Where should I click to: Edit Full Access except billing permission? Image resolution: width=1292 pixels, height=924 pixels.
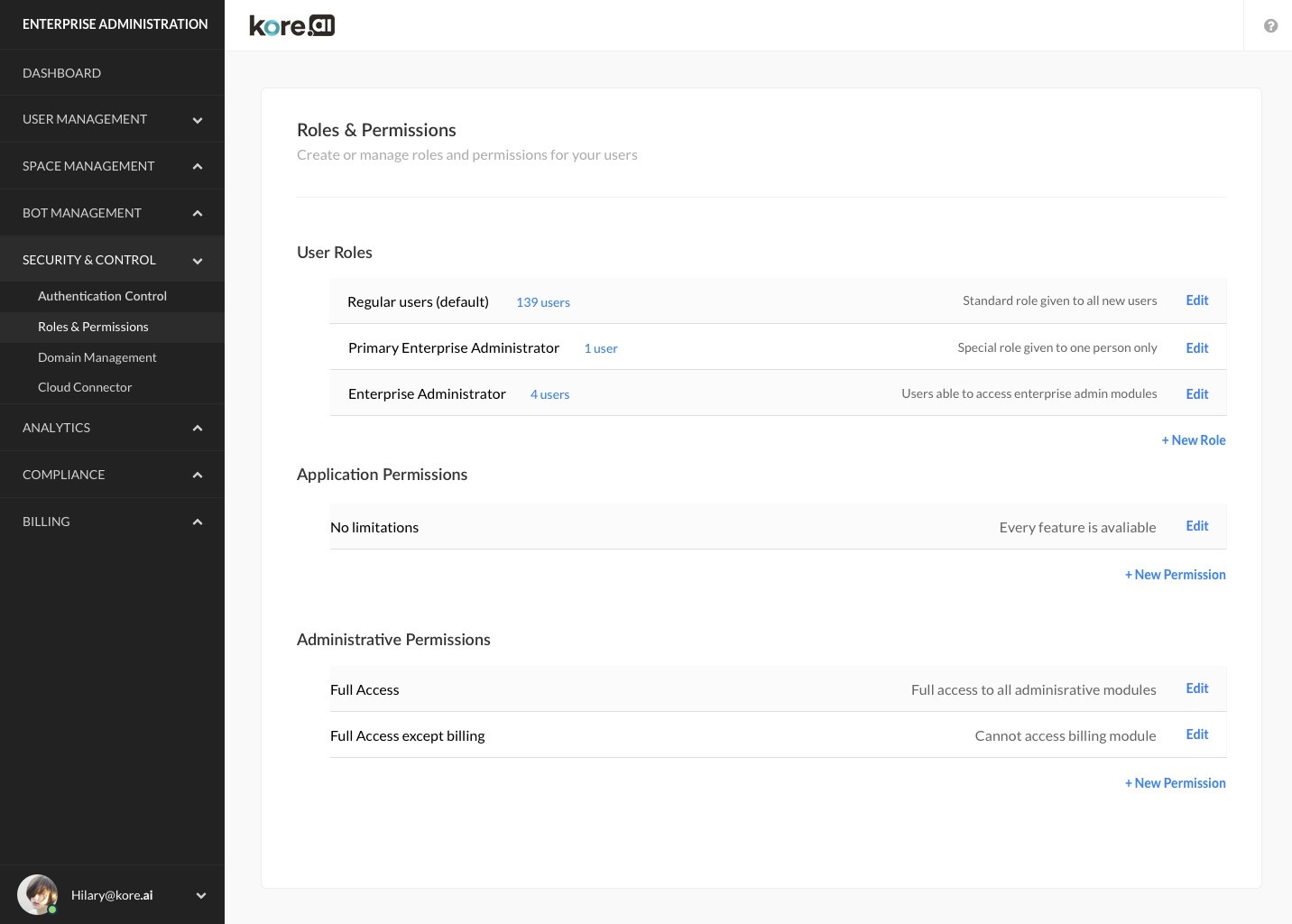point(1196,735)
